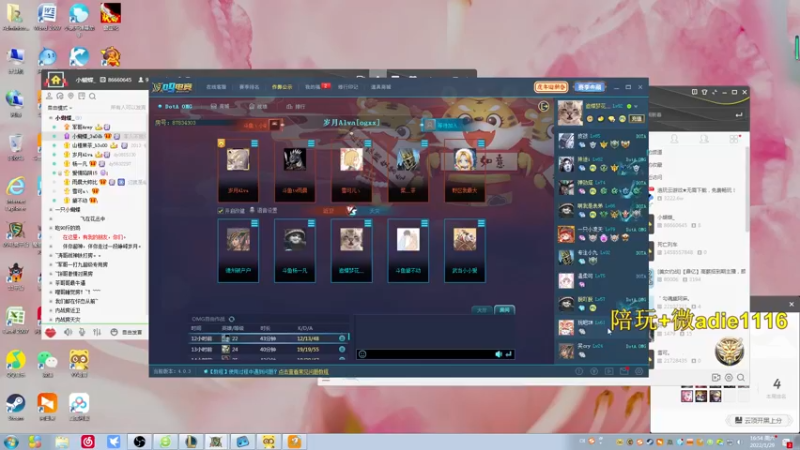
Task: Open the Windows Start button
Action: [x=11, y=441]
